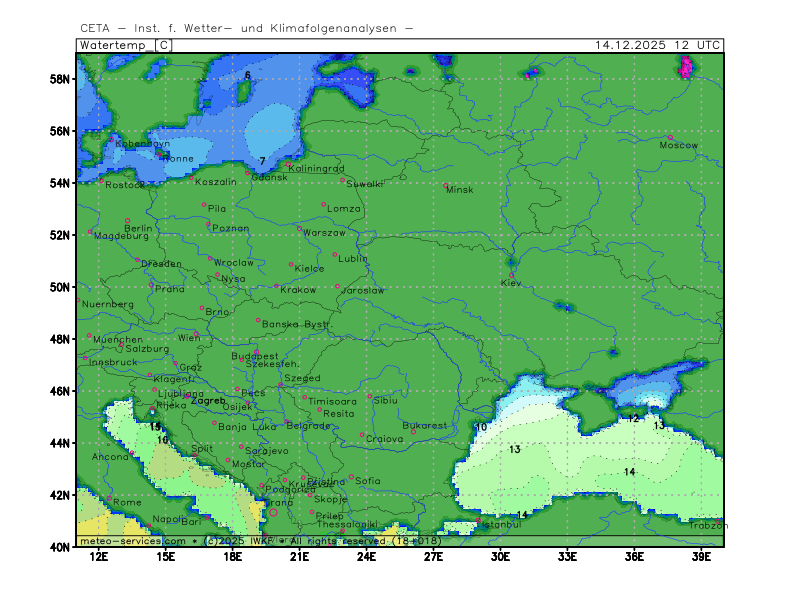
Task: Click the Rome city marker
Action: click(x=110, y=497)
